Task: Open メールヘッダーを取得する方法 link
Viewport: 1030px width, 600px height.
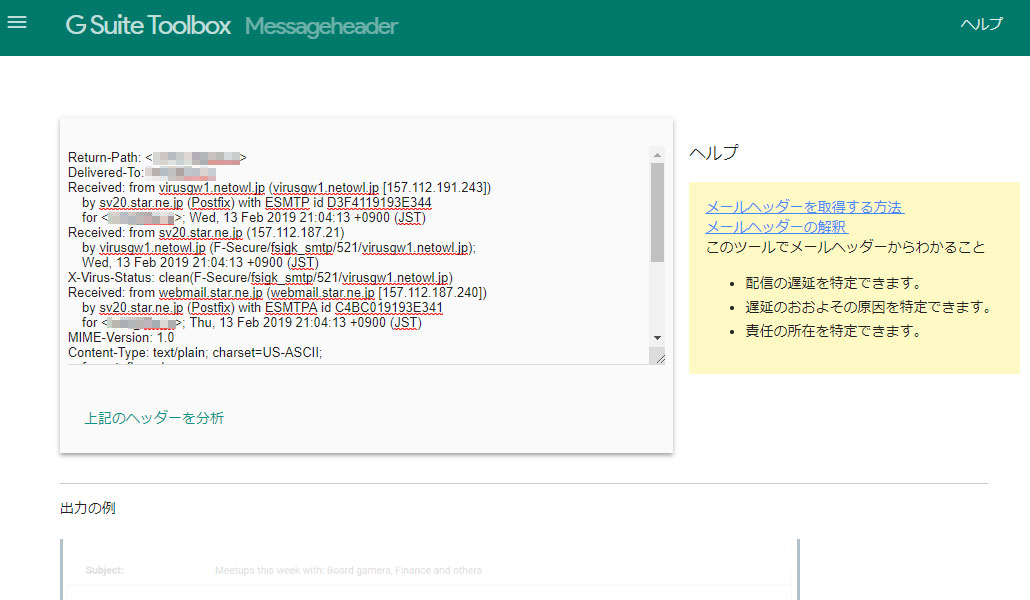Action: (805, 207)
